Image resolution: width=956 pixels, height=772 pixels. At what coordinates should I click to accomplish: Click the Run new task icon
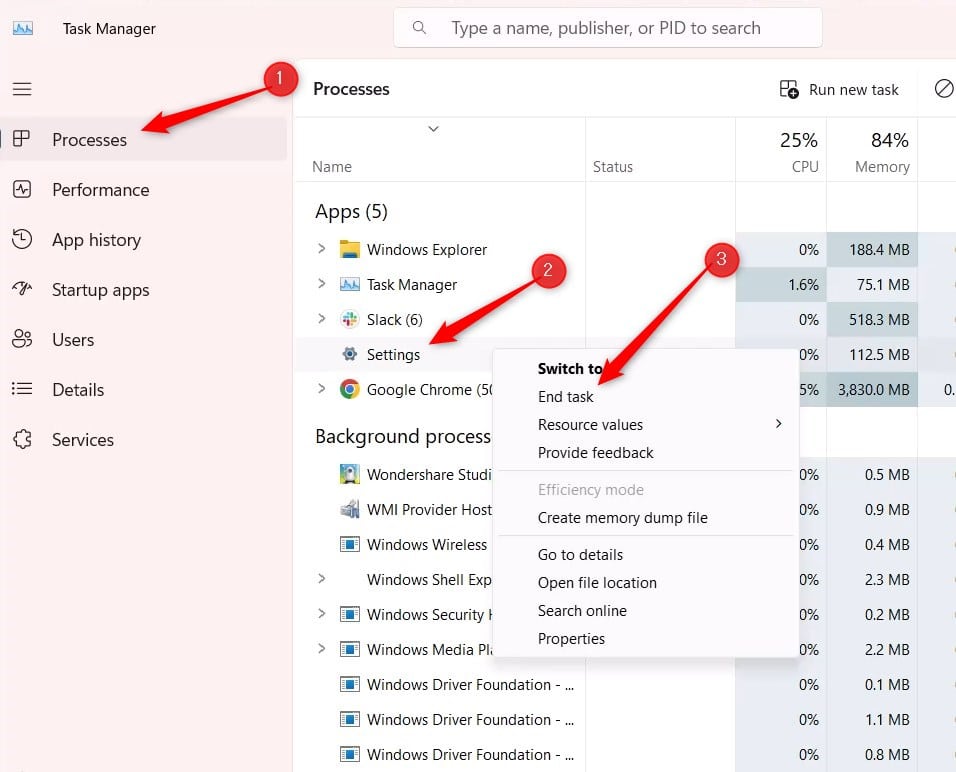(x=789, y=89)
